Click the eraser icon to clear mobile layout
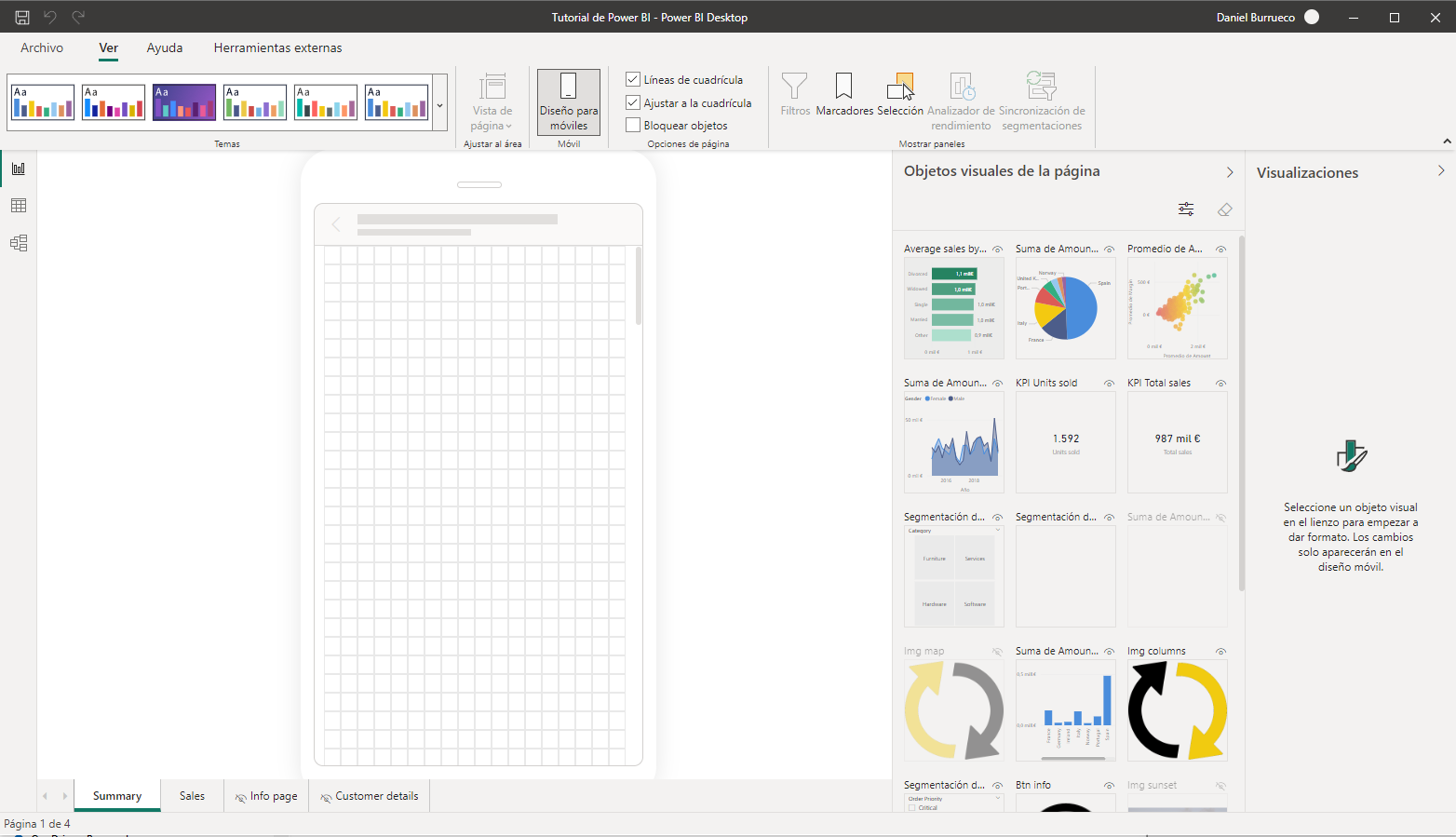 pyautogui.click(x=1224, y=209)
